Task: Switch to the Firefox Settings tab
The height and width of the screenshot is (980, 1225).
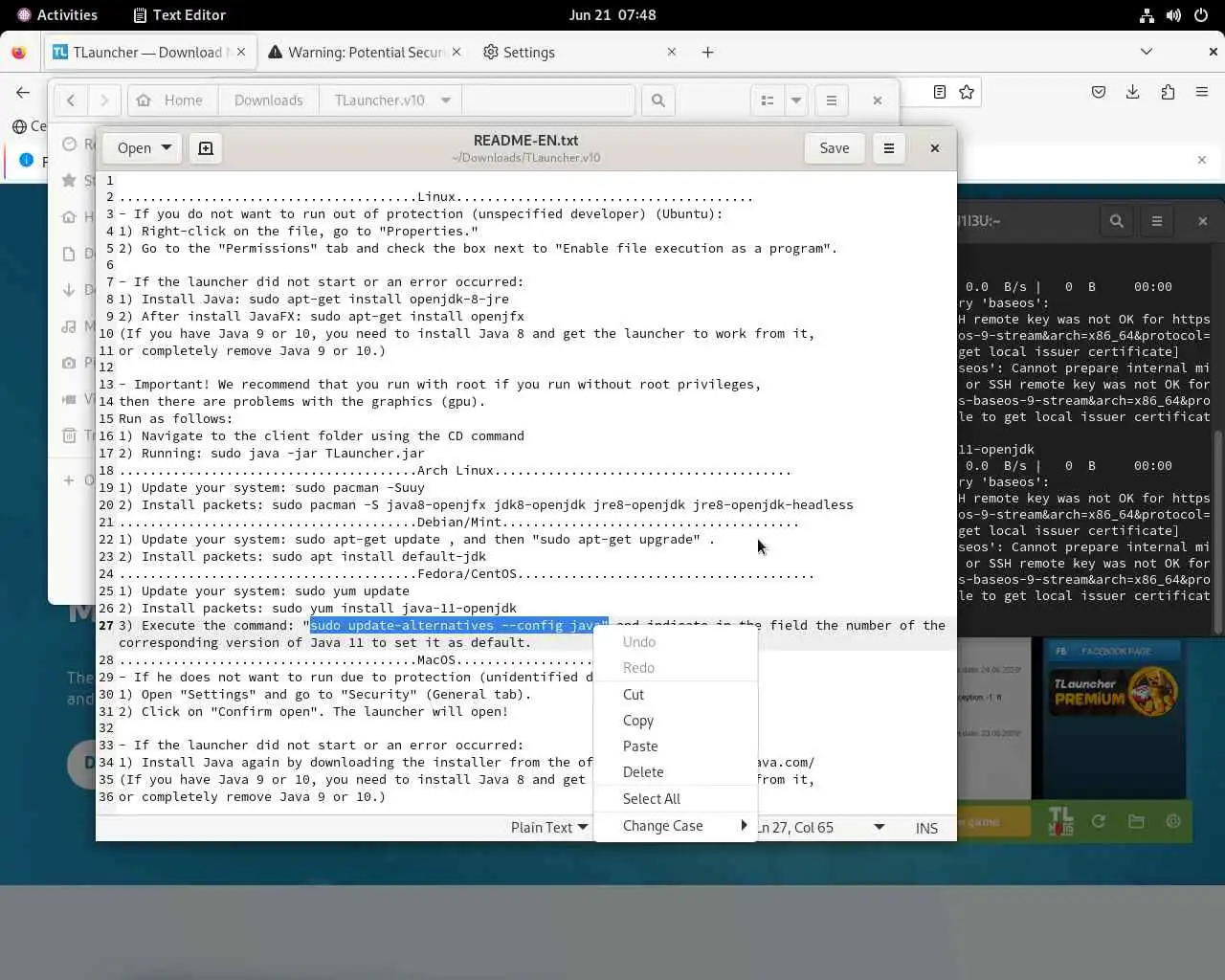Action: pyautogui.click(x=580, y=53)
